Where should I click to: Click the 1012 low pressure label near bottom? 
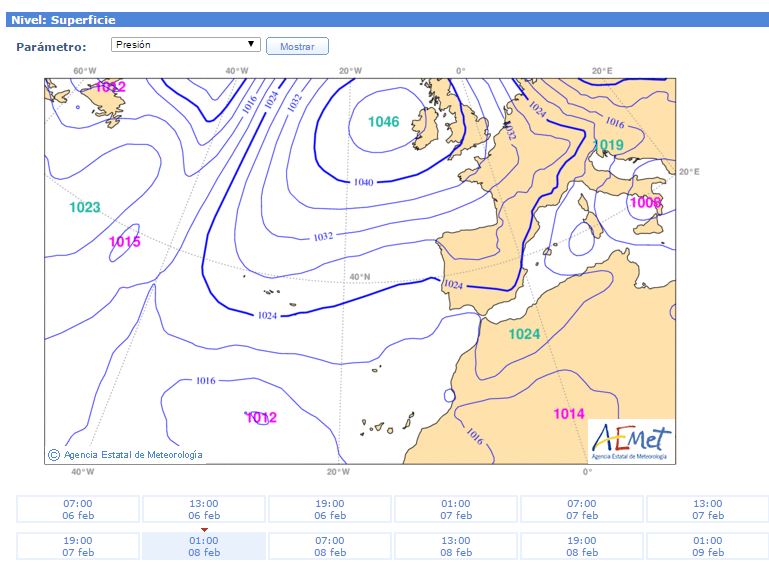tap(261, 417)
